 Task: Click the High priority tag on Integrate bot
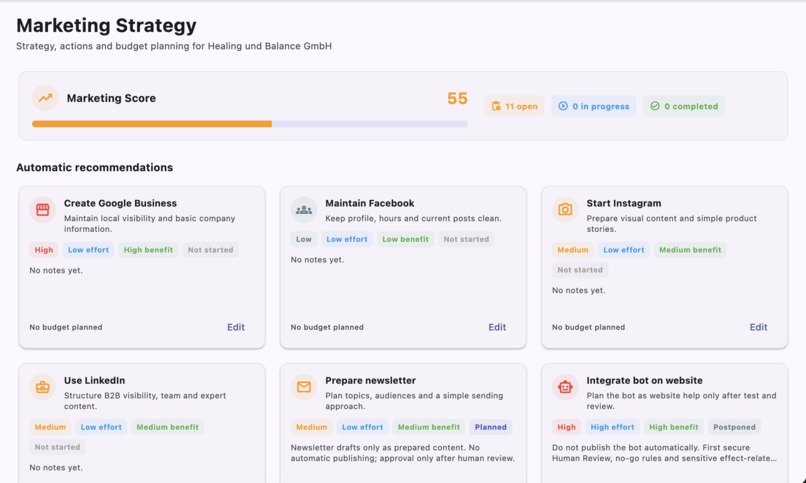(x=566, y=427)
